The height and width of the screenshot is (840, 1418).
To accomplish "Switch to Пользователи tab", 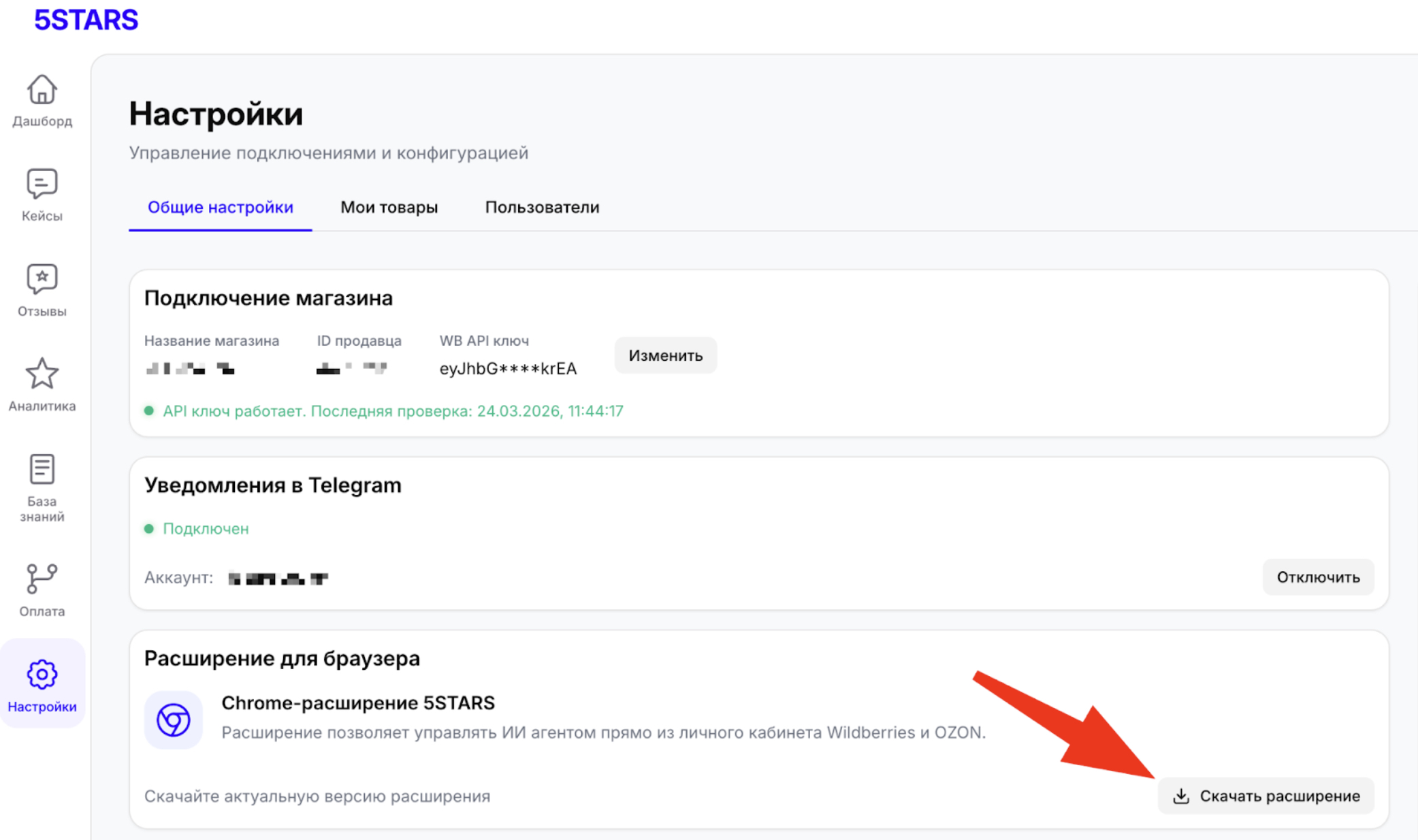I will pos(542,207).
